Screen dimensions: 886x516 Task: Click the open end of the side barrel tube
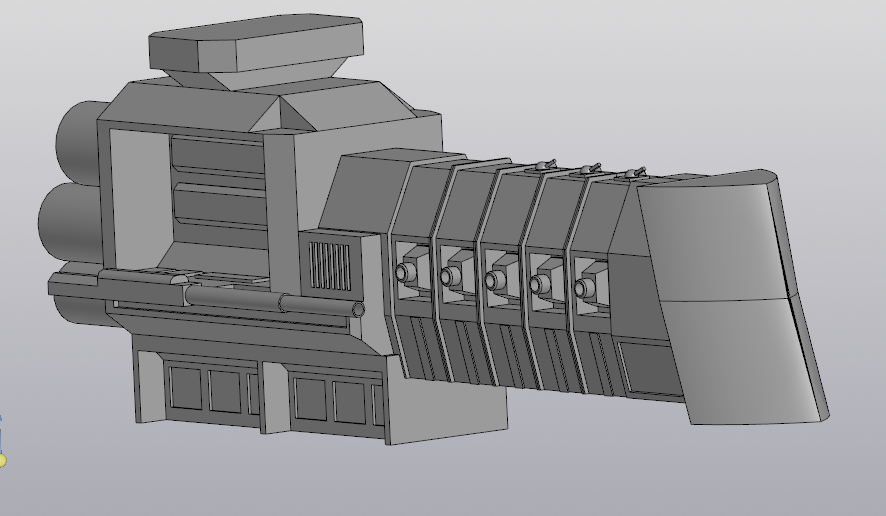click(359, 310)
